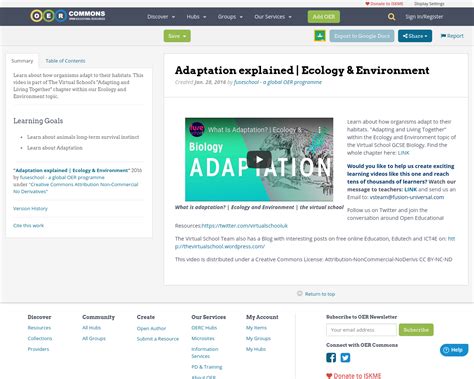Open the Share dropdown button
This screenshot has height=379, width=474.
point(415,36)
